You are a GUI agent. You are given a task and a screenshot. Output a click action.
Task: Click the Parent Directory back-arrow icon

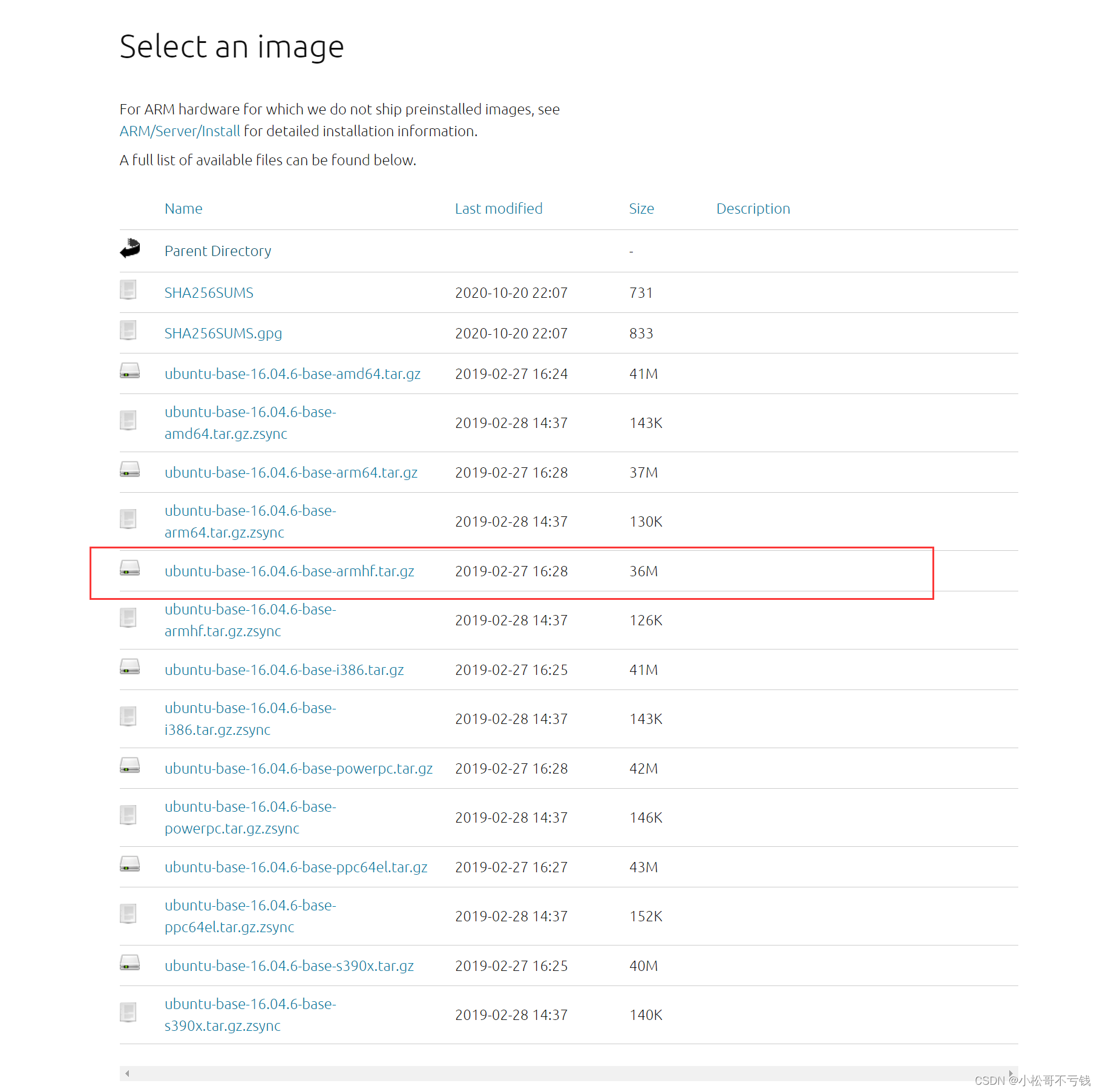[129, 249]
